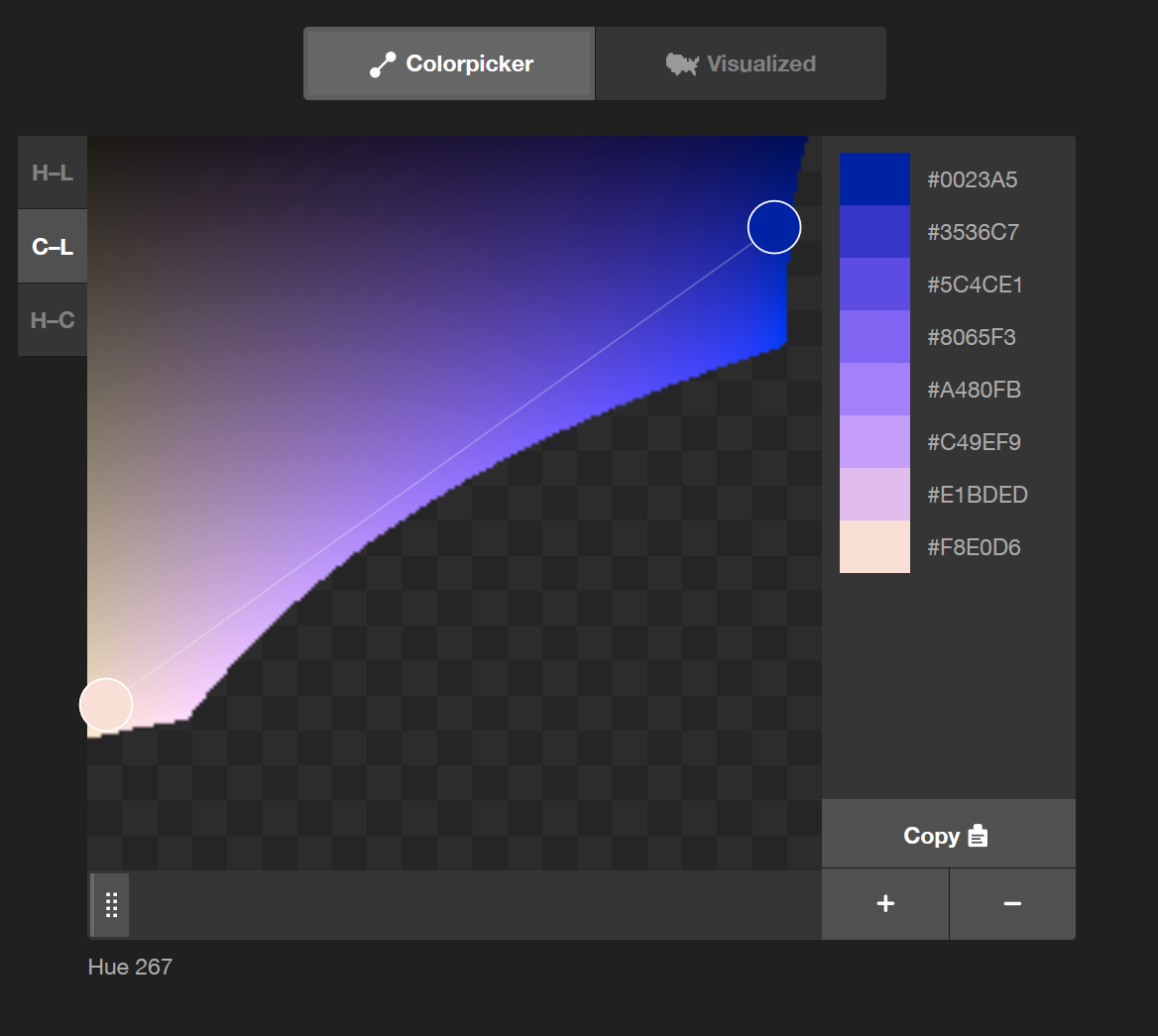
Task: Click the dark blue gradient endpoint handle
Action: tap(773, 227)
